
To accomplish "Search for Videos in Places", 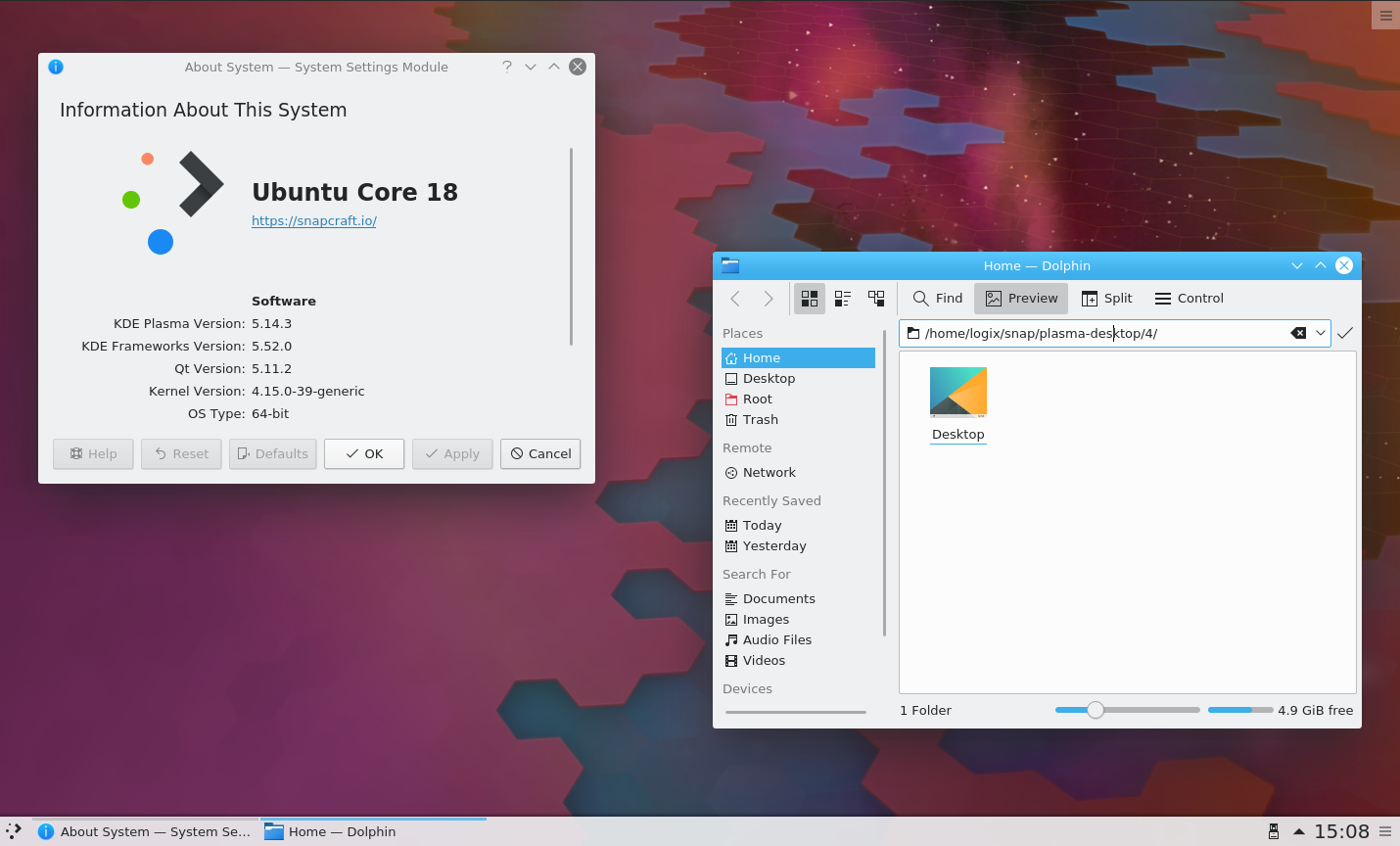I will point(798,661).
